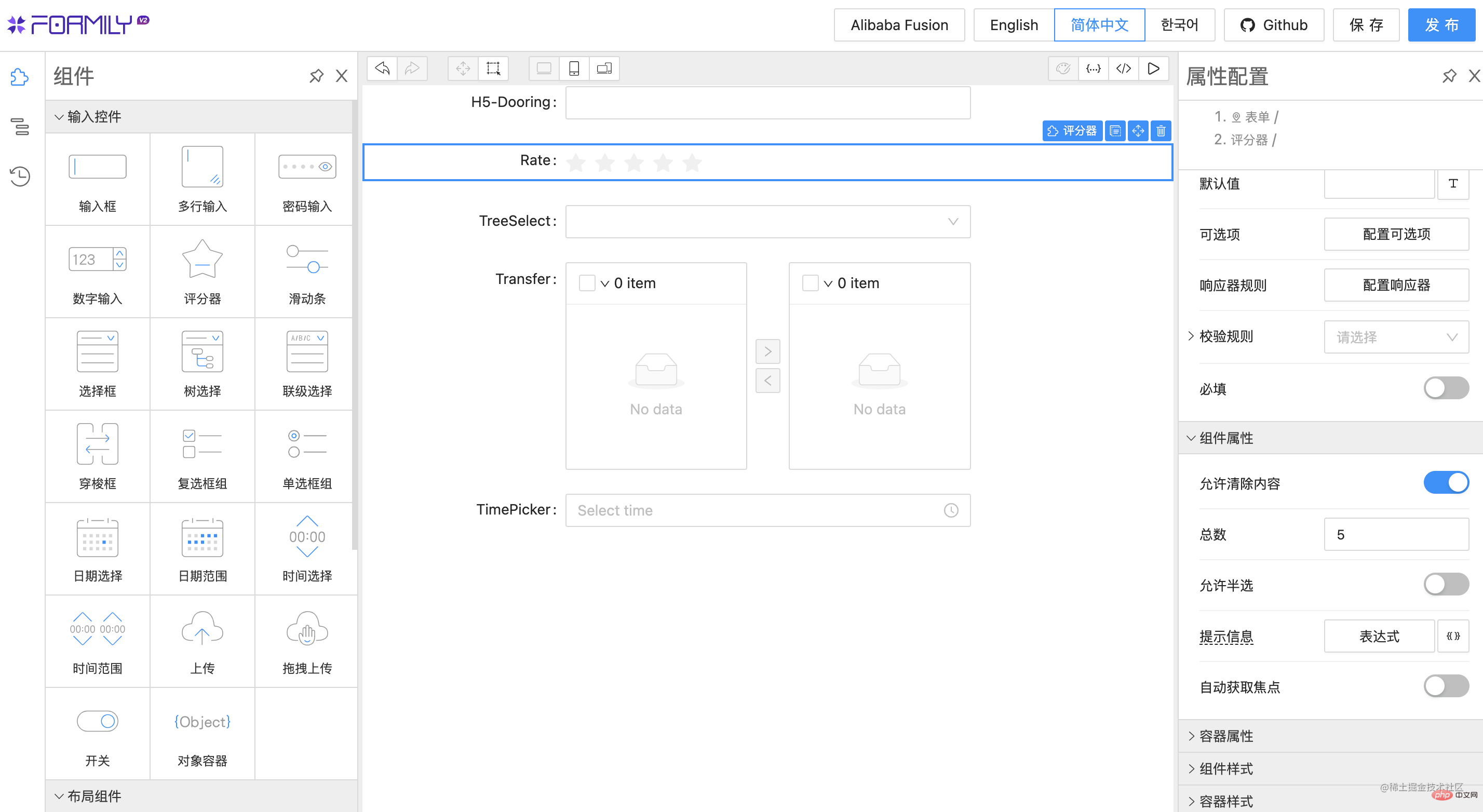Open the Github link

(x=1273, y=25)
